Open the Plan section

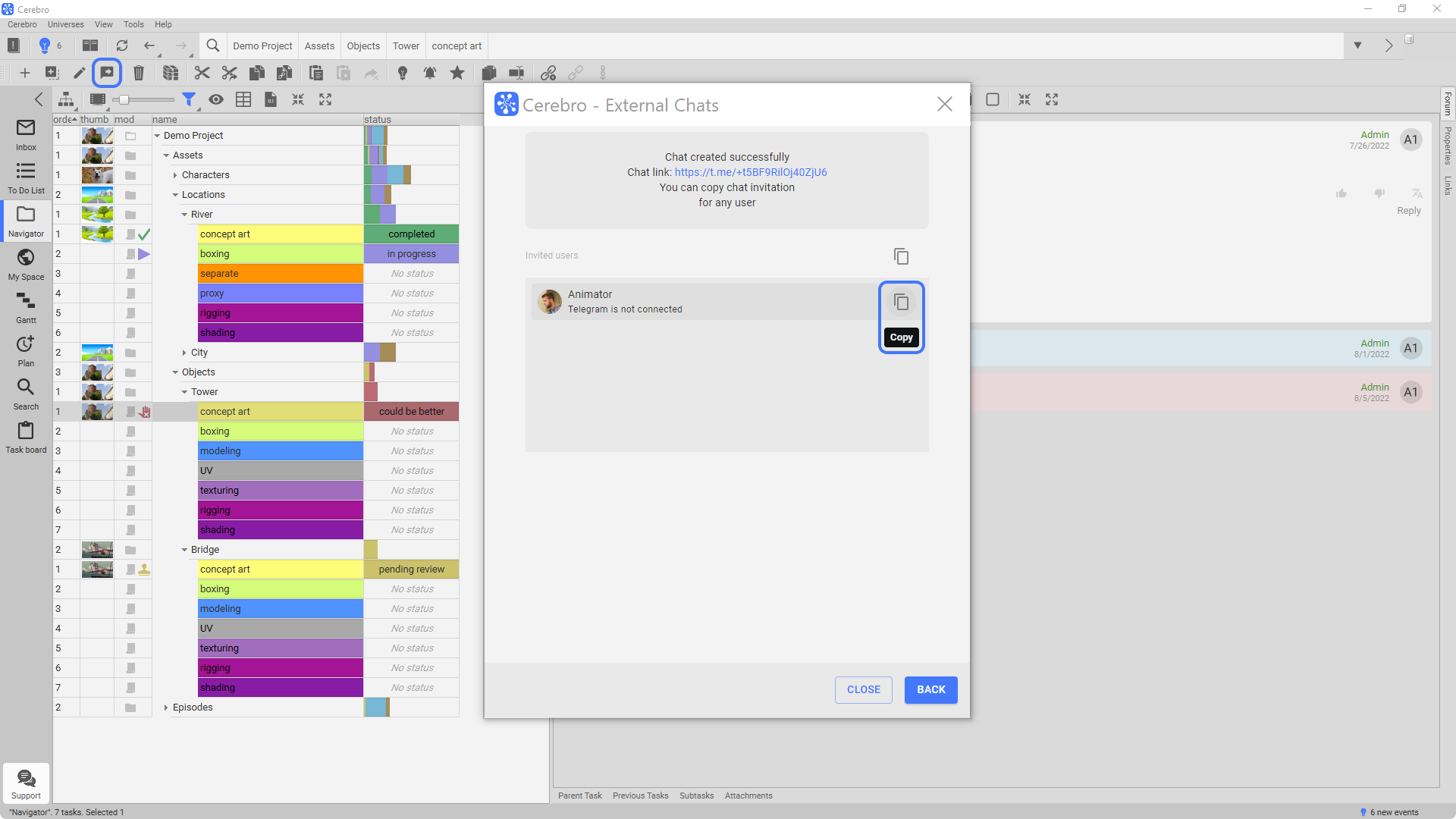point(26,351)
